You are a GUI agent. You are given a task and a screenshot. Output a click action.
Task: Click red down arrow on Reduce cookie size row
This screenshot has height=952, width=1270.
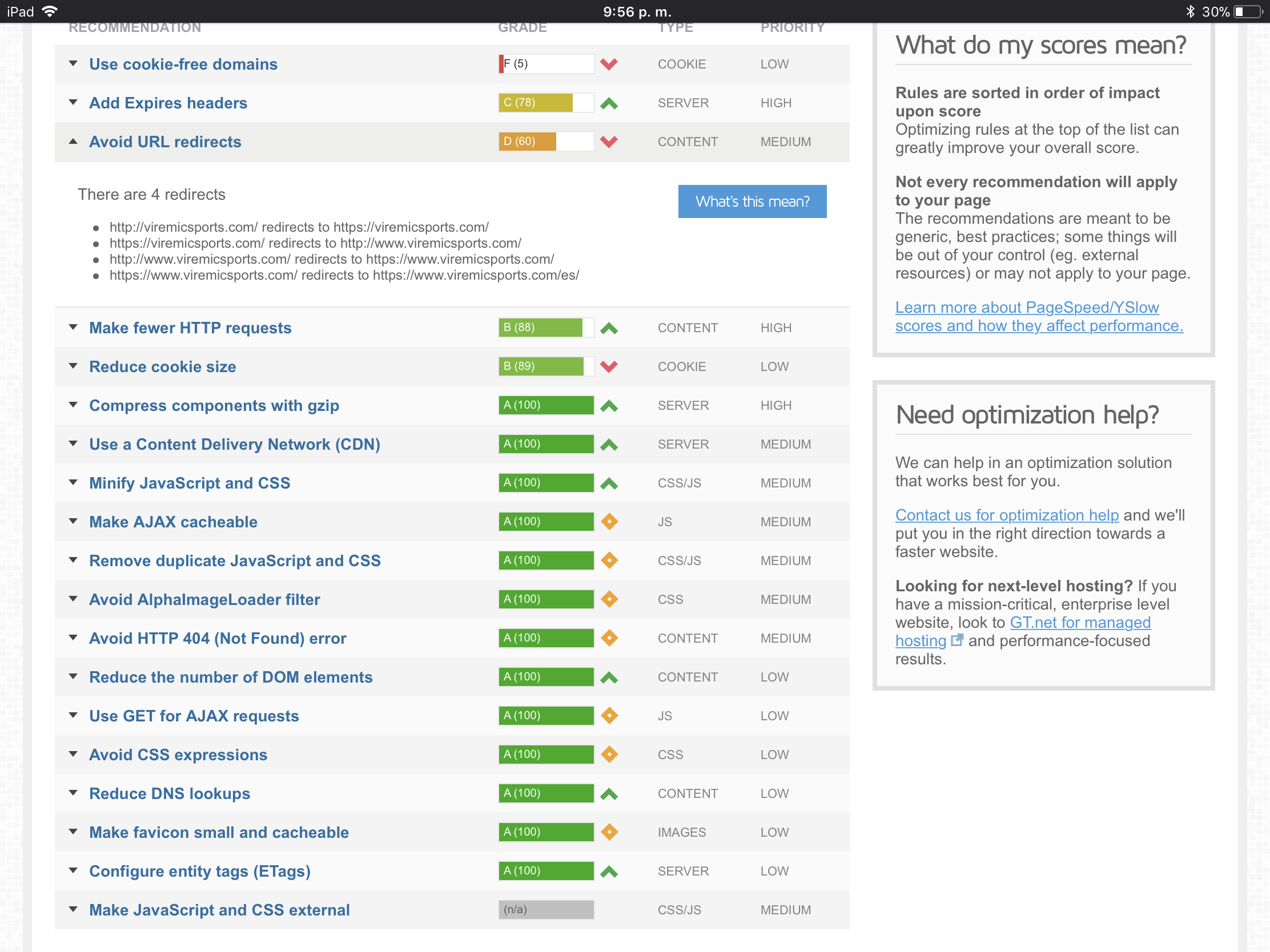tap(609, 366)
